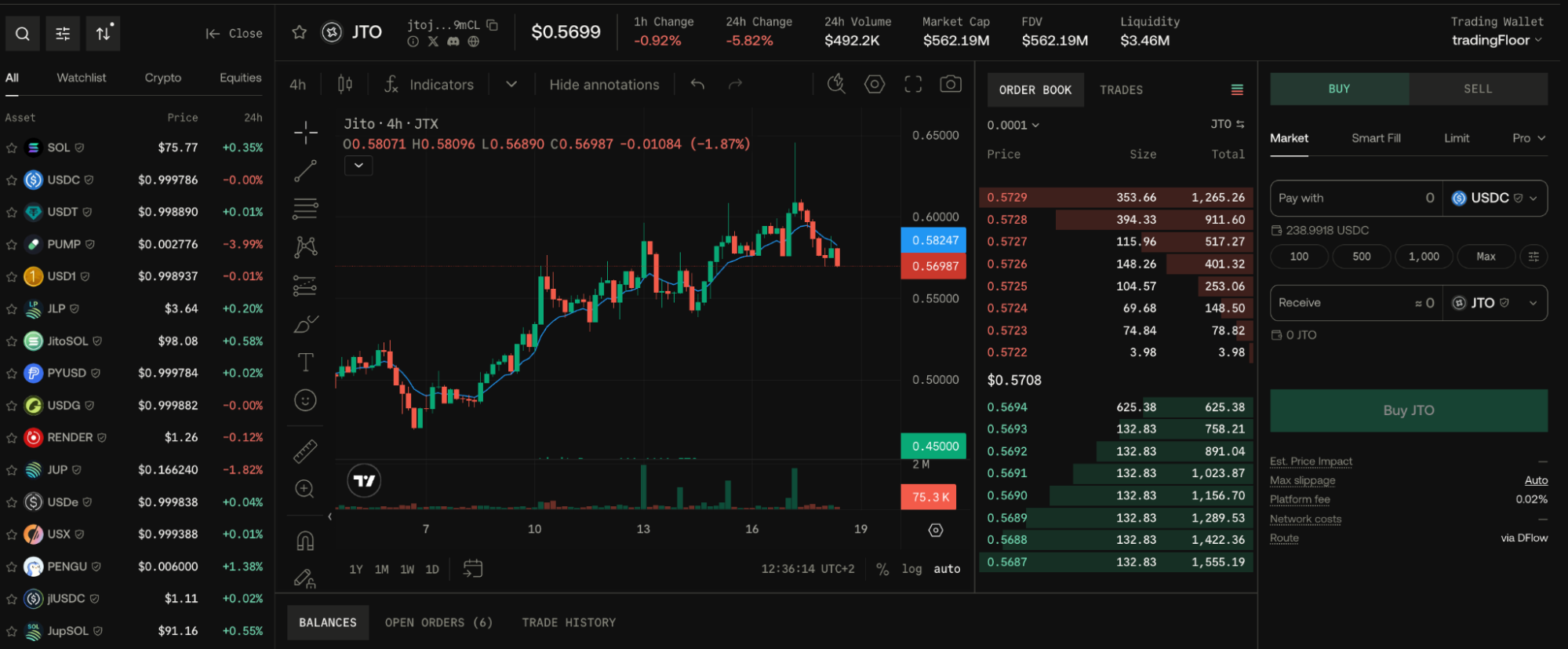Open the JTO receive token dropdown

(1495, 303)
